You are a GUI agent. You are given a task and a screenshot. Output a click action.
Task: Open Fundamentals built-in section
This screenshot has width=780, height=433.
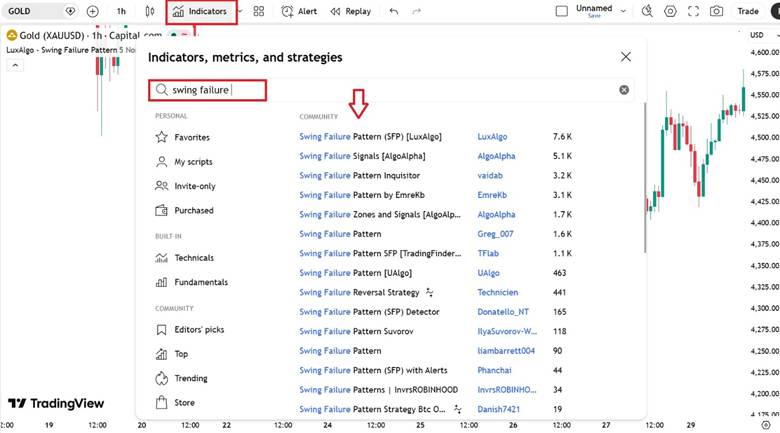(191, 282)
